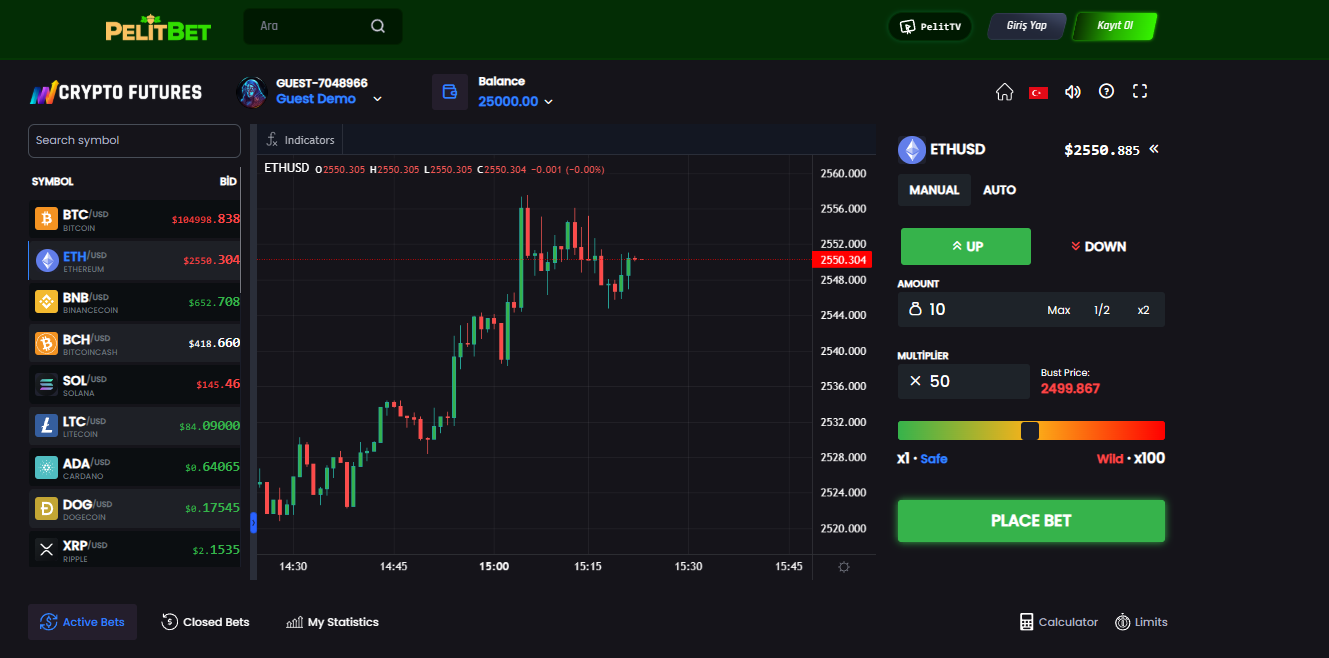The width and height of the screenshot is (1329, 658).
Task: Choose the DOWN direction
Action: pyautogui.click(x=1098, y=246)
